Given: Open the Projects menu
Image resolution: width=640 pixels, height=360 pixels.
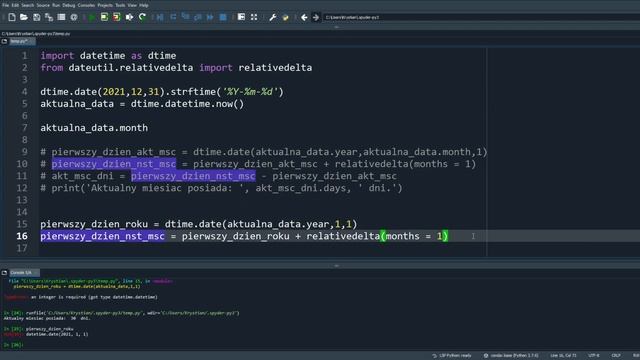Looking at the screenshot, I should point(105,5).
